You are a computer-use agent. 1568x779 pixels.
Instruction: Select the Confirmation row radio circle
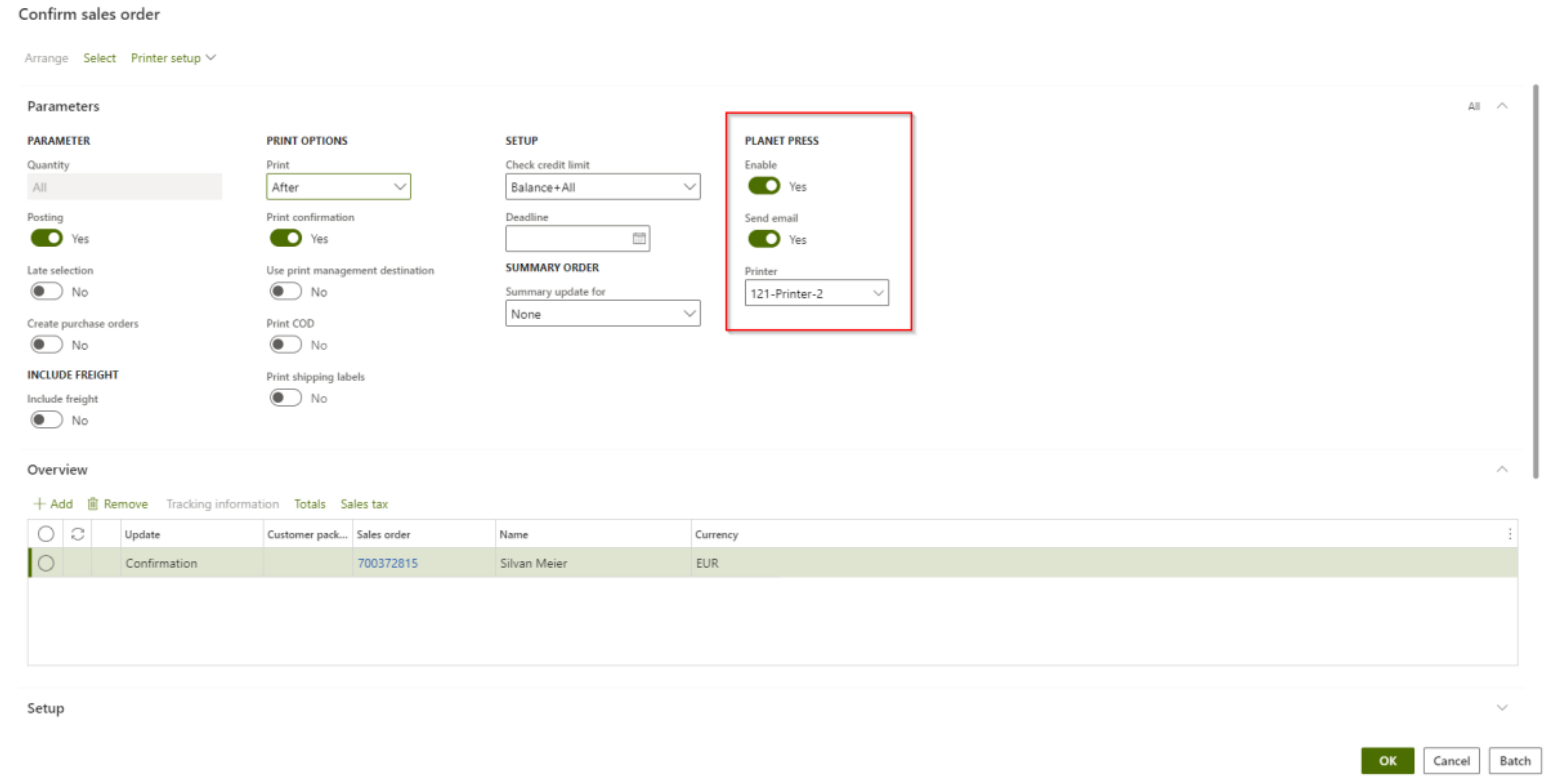[x=46, y=563]
